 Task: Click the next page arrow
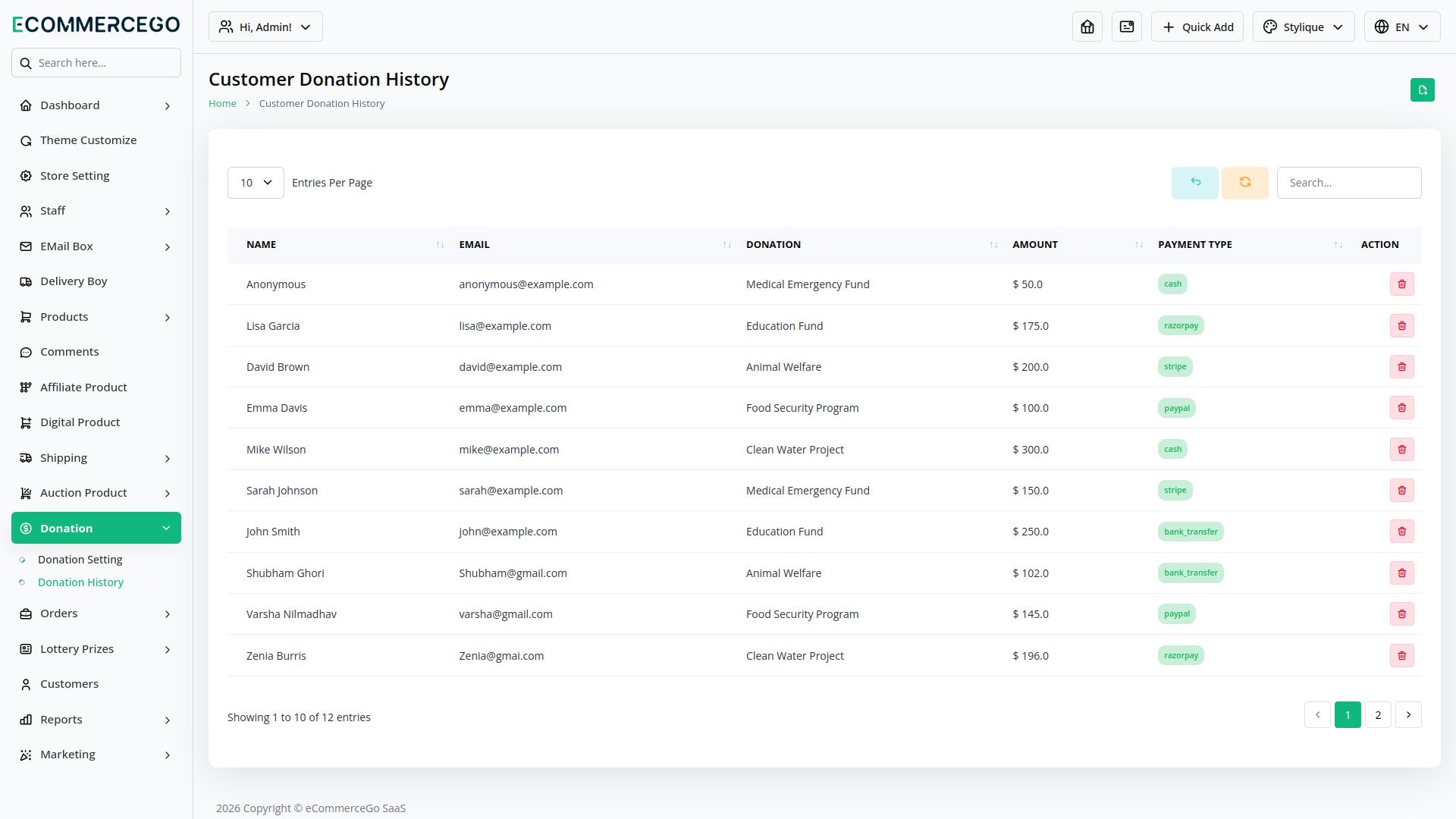pyautogui.click(x=1408, y=715)
